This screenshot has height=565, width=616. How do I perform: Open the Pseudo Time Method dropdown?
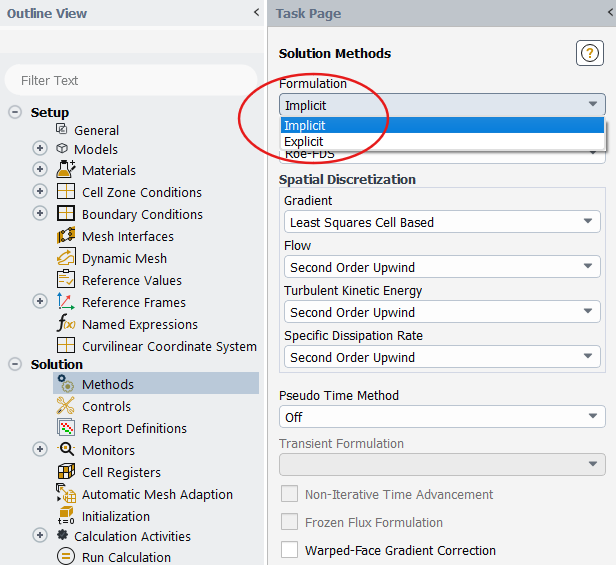coord(441,417)
